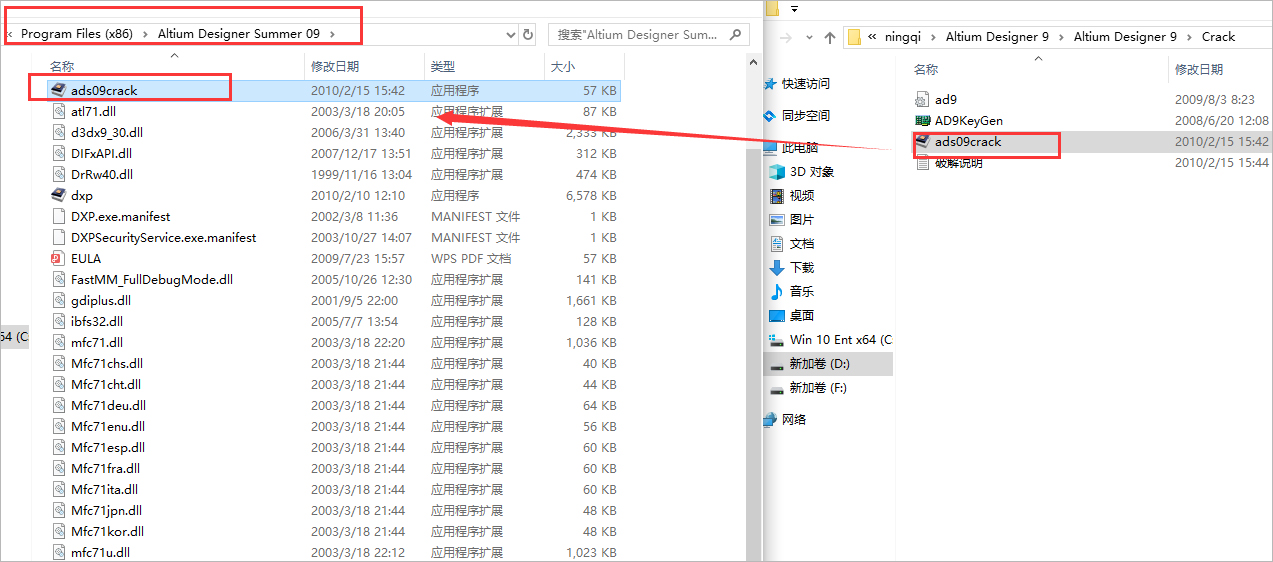The width and height of the screenshot is (1273, 562).
Task: Sort left window by 大小 column
Action: pos(562,66)
